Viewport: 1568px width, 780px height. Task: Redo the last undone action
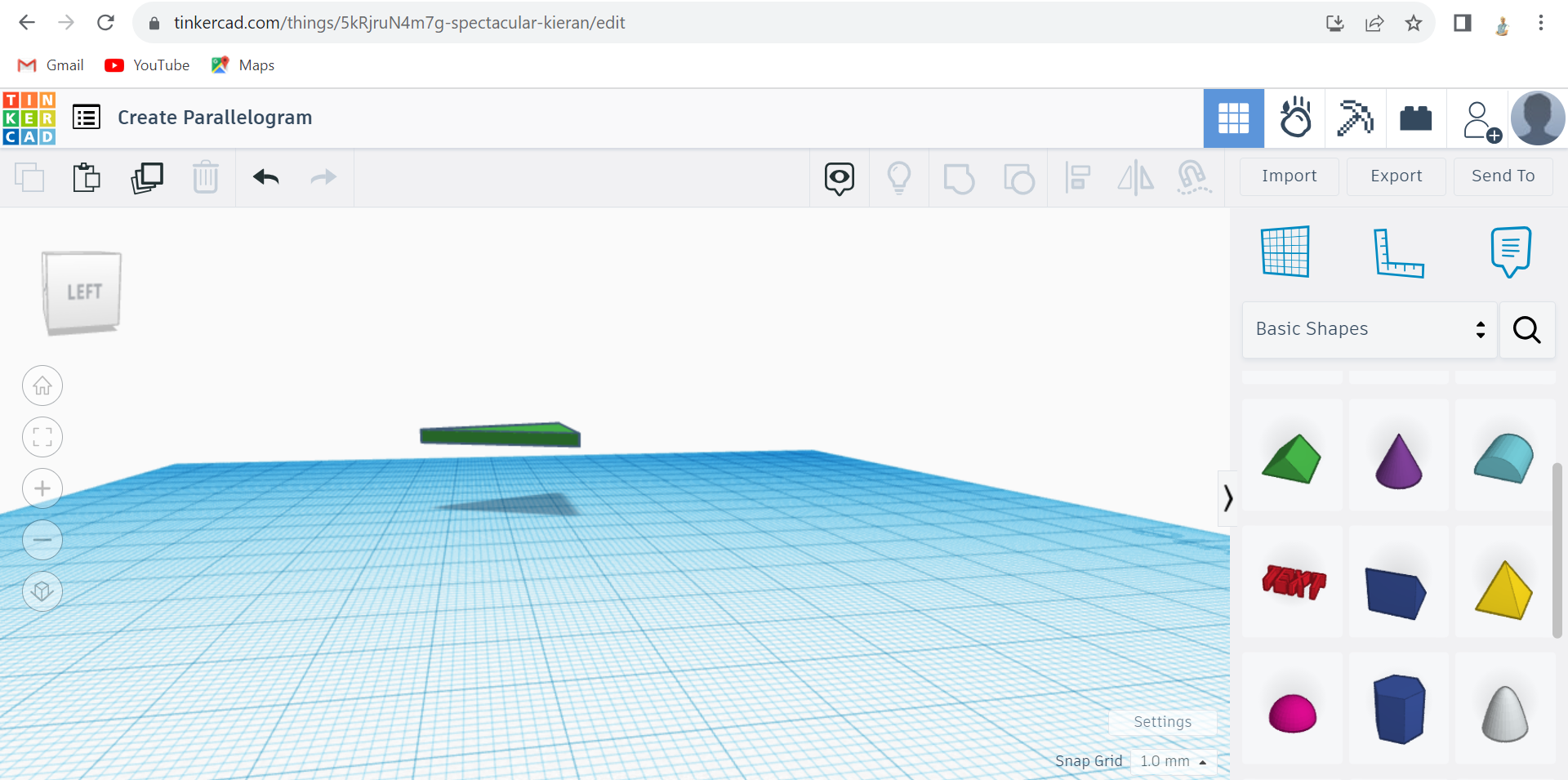(x=323, y=177)
